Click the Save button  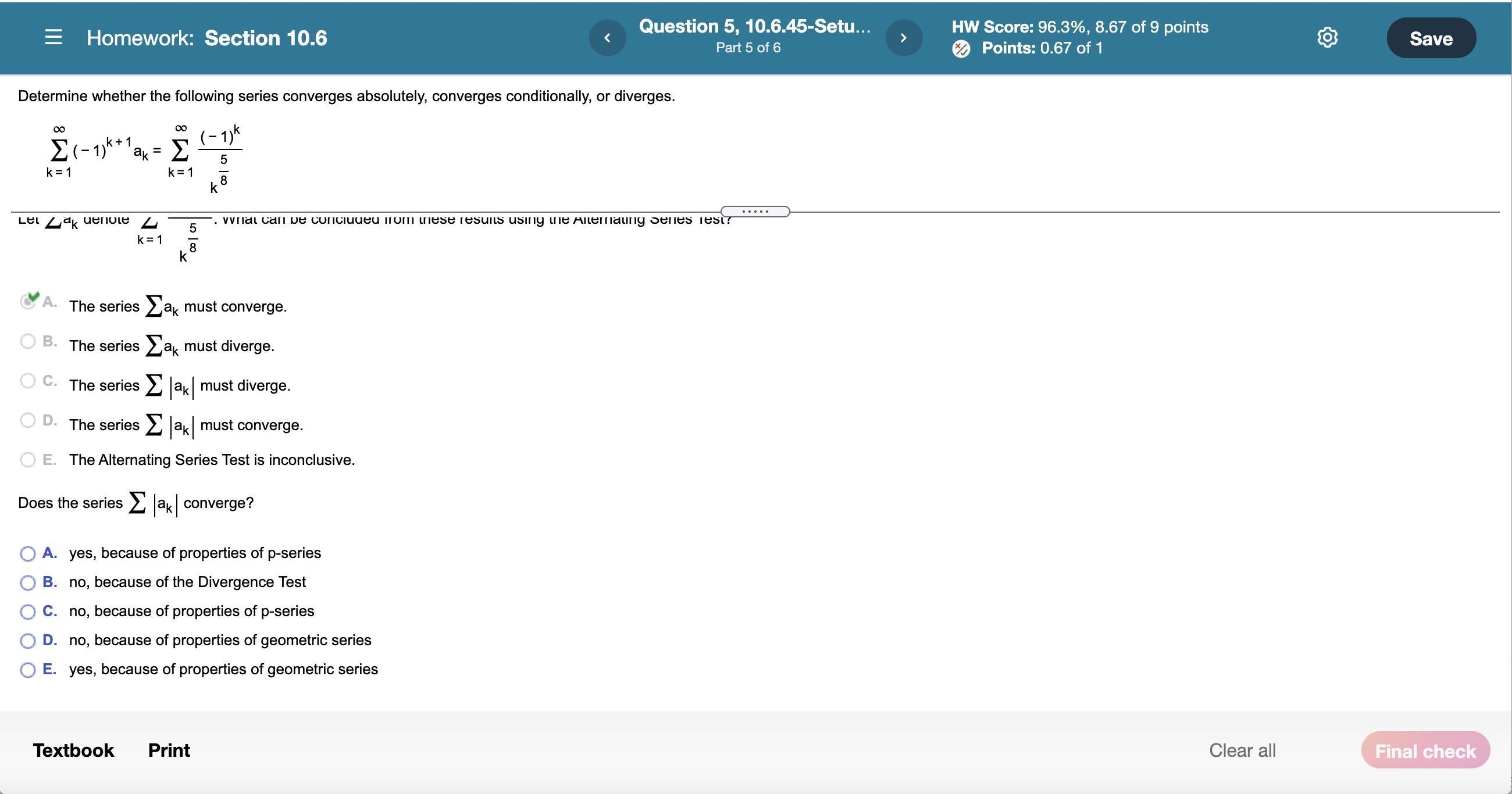[1431, 38]
